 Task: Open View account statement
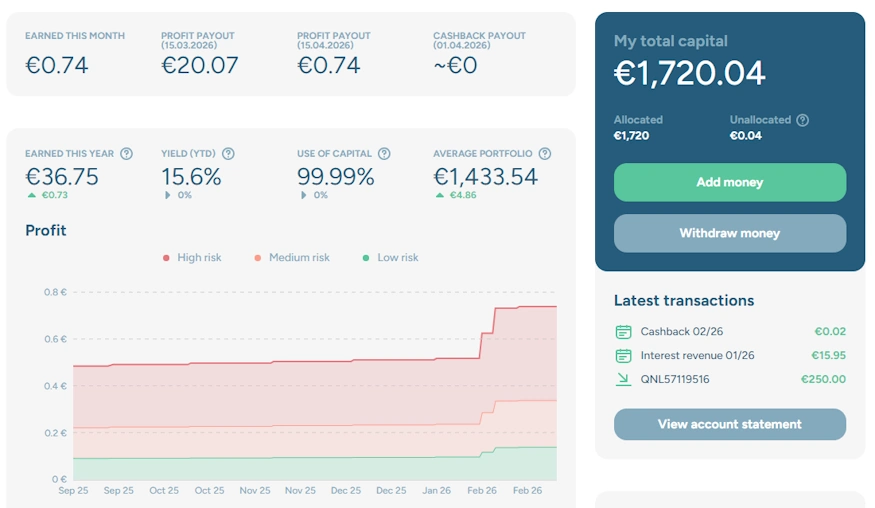point(729,424)
